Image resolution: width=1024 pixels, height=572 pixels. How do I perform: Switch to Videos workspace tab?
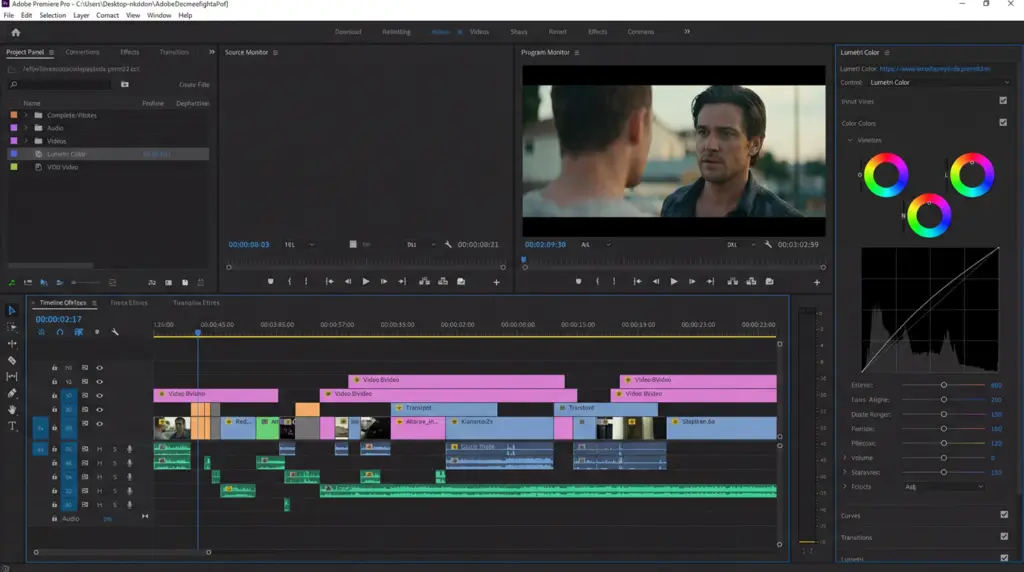coord(479,32)
